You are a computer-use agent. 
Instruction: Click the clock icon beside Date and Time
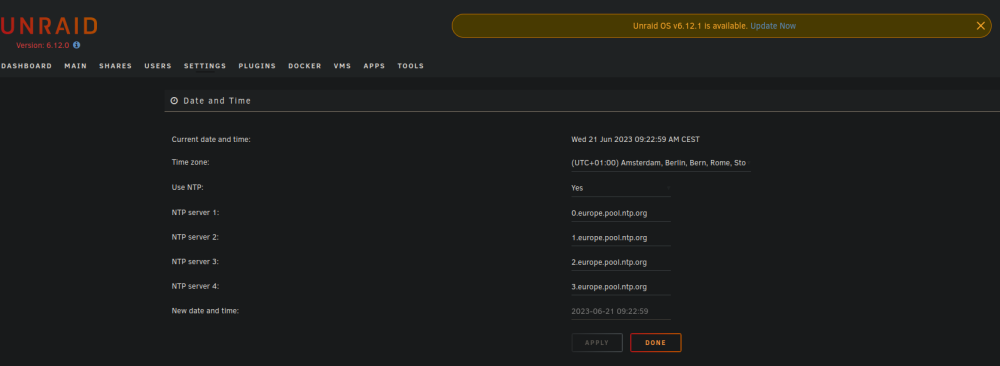click(174, 101)
